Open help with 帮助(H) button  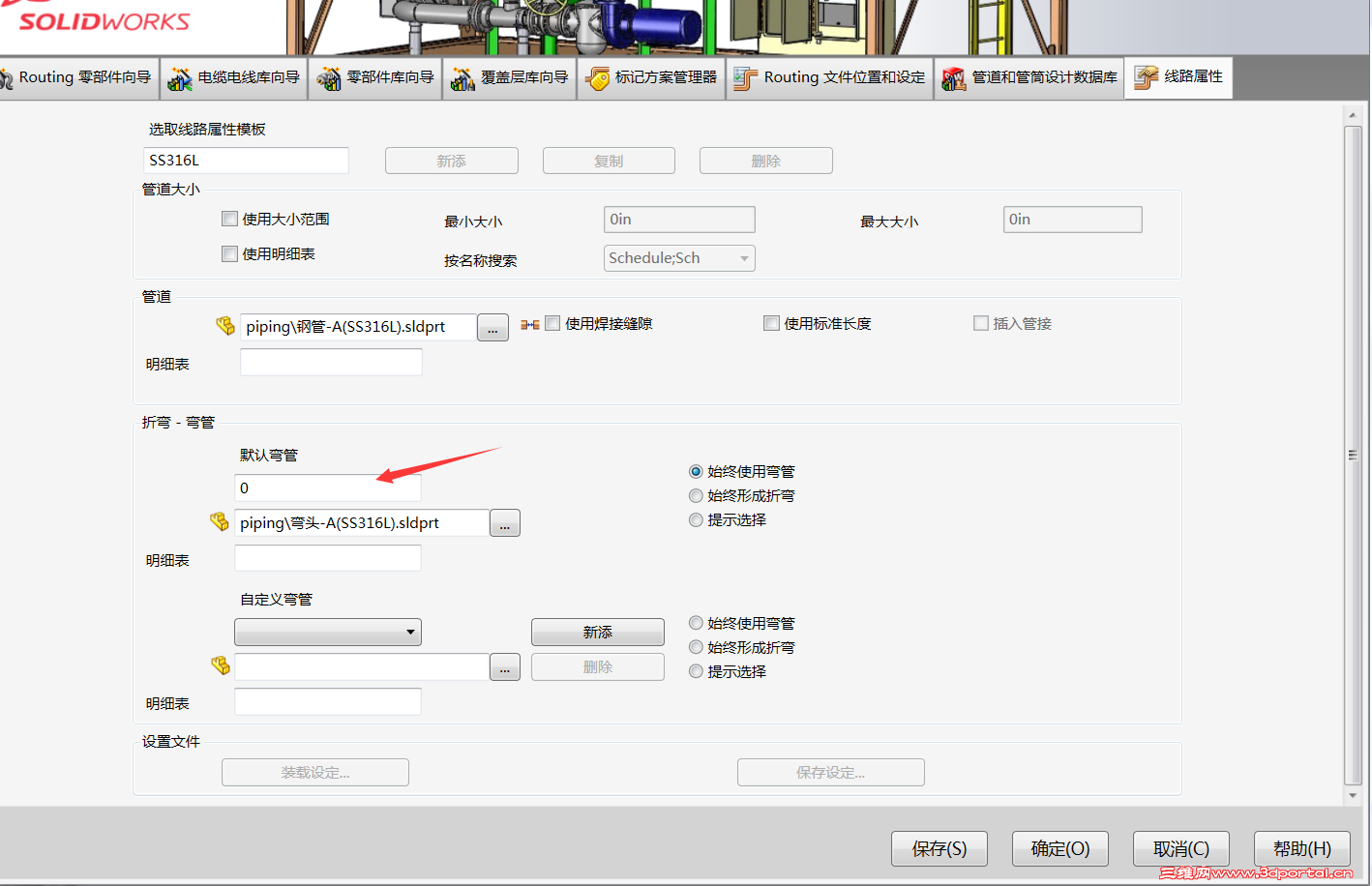pyautogui.click(x=1302, y=848)
